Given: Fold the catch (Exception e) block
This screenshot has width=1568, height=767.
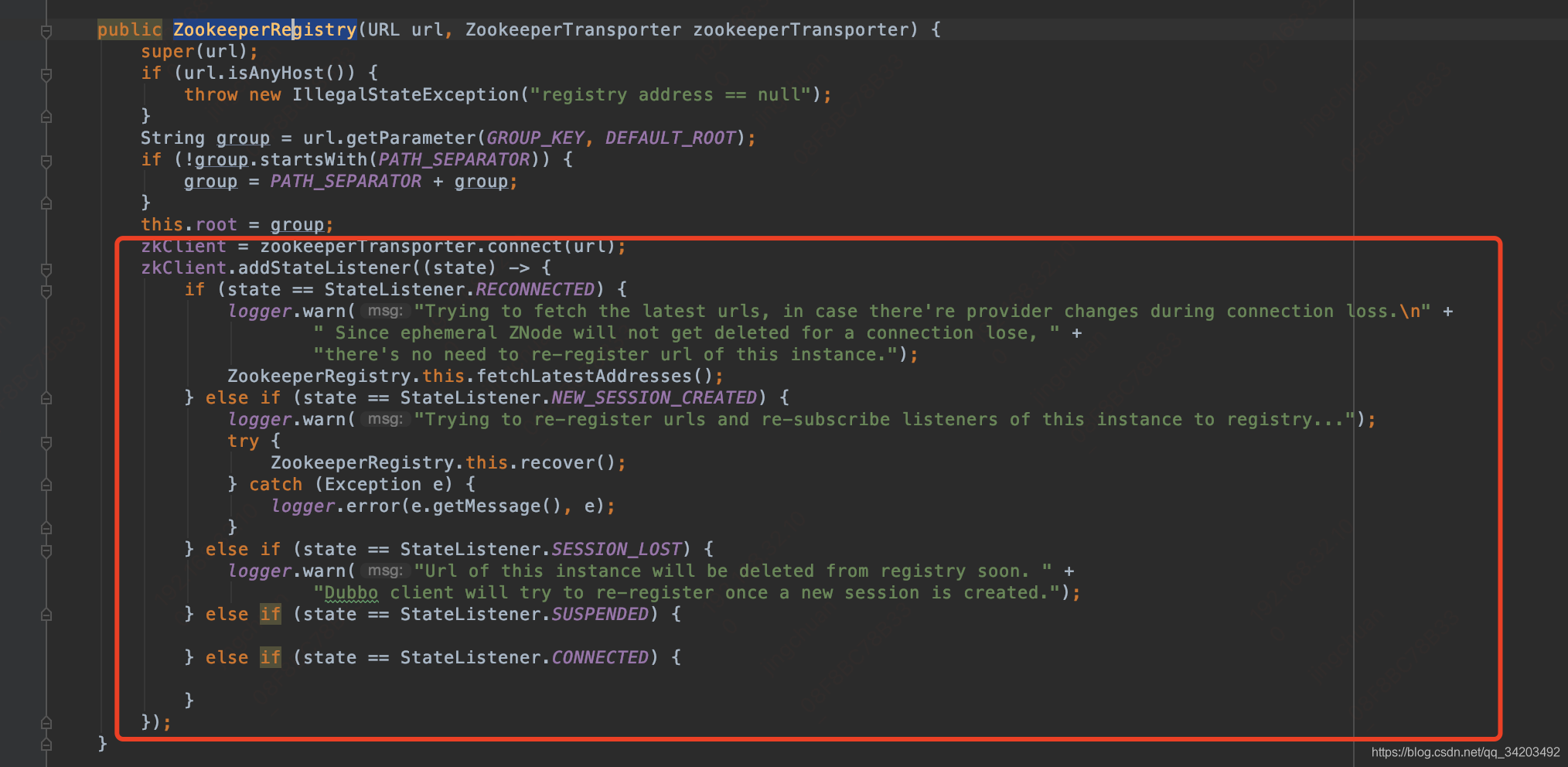Looking at the screenshot, I should pos(46,485).
